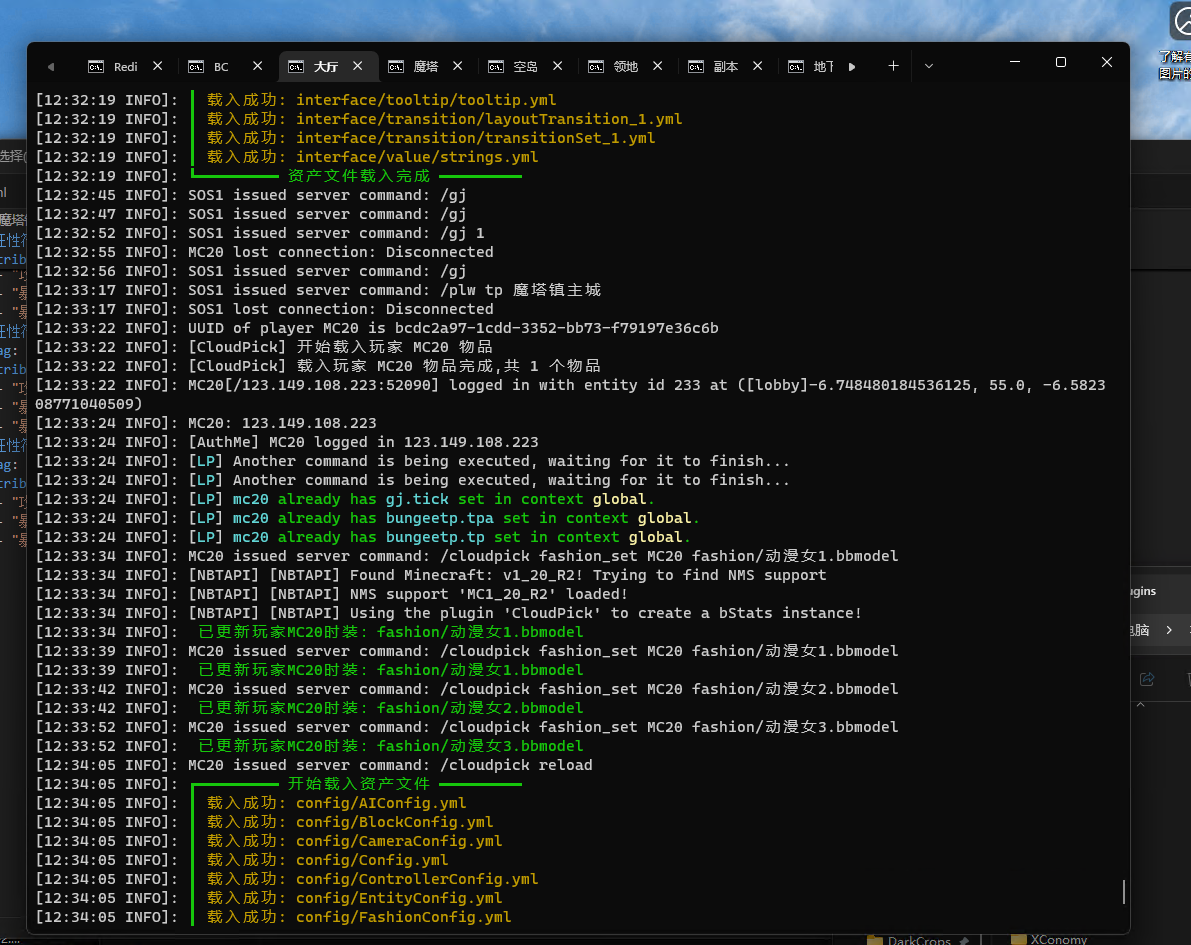Screen dimensions: 1191x945
Task: Open the 领地 terminal tab
Action: (x=625, y=67)
